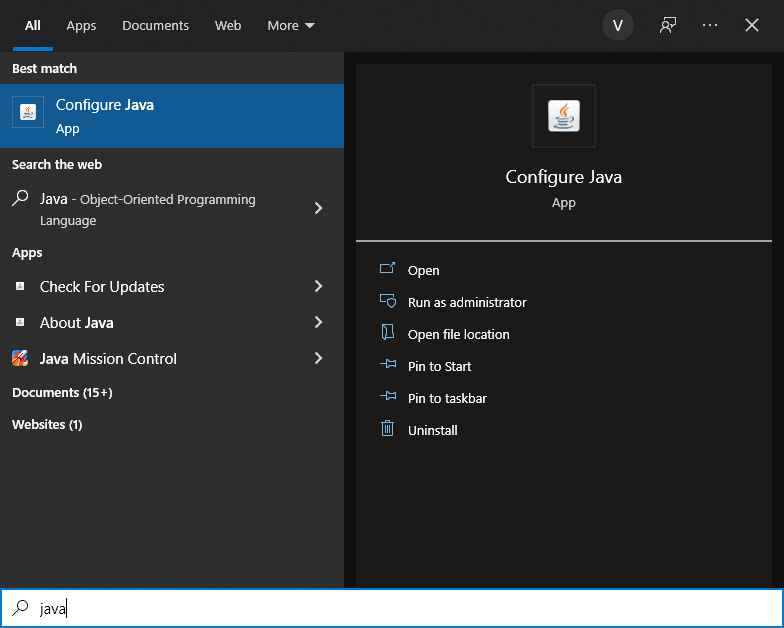
Task: Click the About Java icon
Action: coord(20,322)
